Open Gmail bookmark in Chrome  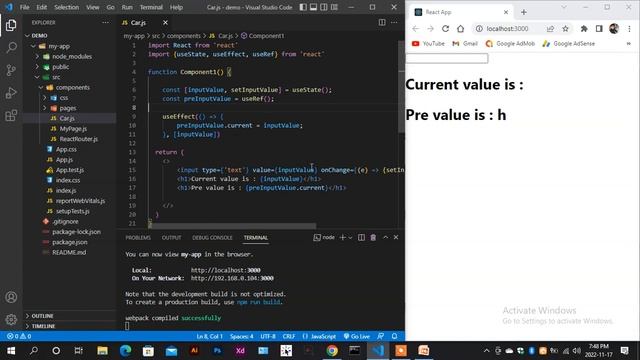pos(465,44)
